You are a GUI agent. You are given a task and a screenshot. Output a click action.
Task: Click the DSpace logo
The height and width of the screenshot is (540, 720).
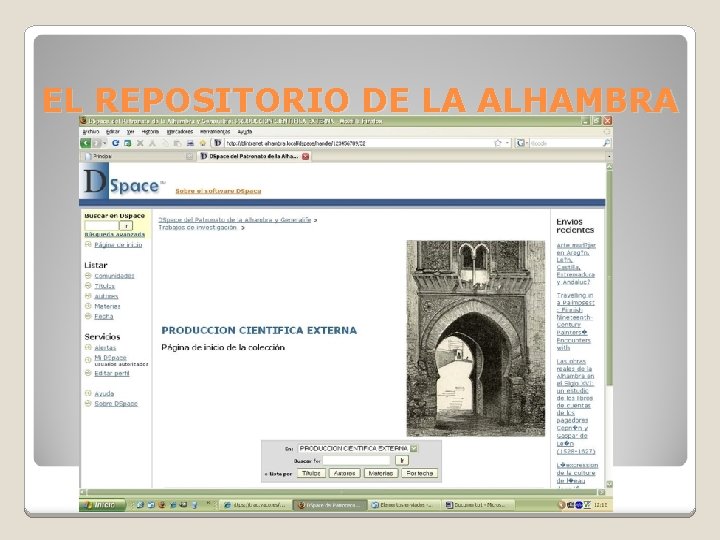click(122, 183)
